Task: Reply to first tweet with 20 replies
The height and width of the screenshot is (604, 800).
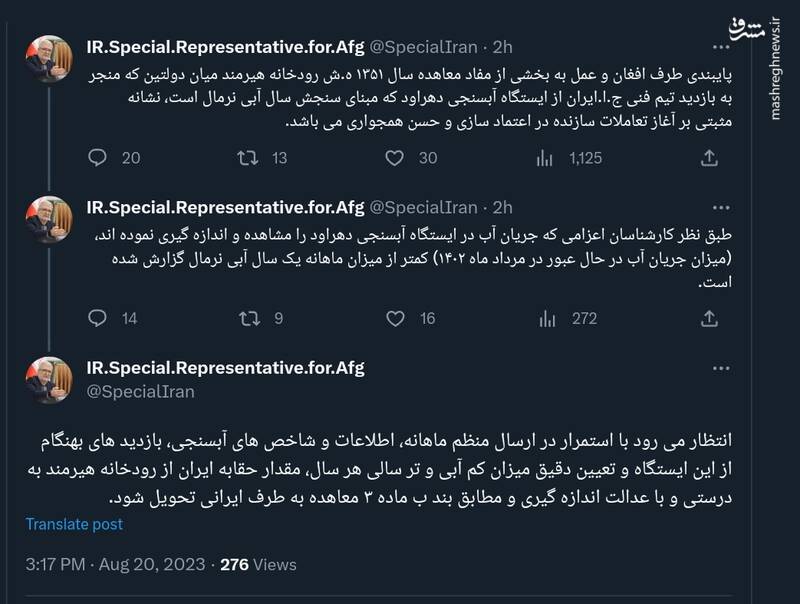Action: pos(97,157)
